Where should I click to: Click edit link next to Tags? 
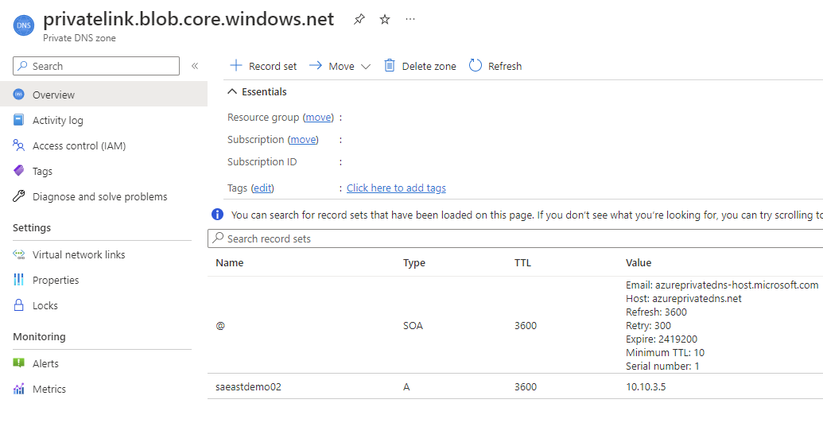click(x=262, y=188)
